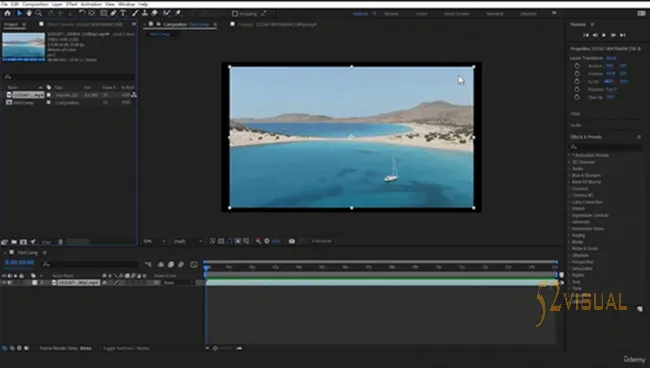This screenshot has height=368, width=650.
Task: Click the Composition Mini-Flowchart icon in timeline
Action: 148,264
